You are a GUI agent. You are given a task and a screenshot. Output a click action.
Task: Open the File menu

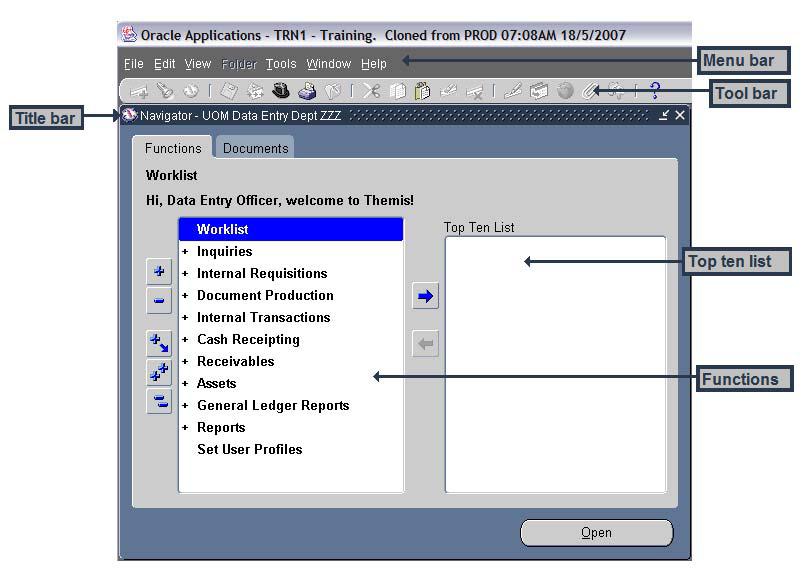[133, 64]
